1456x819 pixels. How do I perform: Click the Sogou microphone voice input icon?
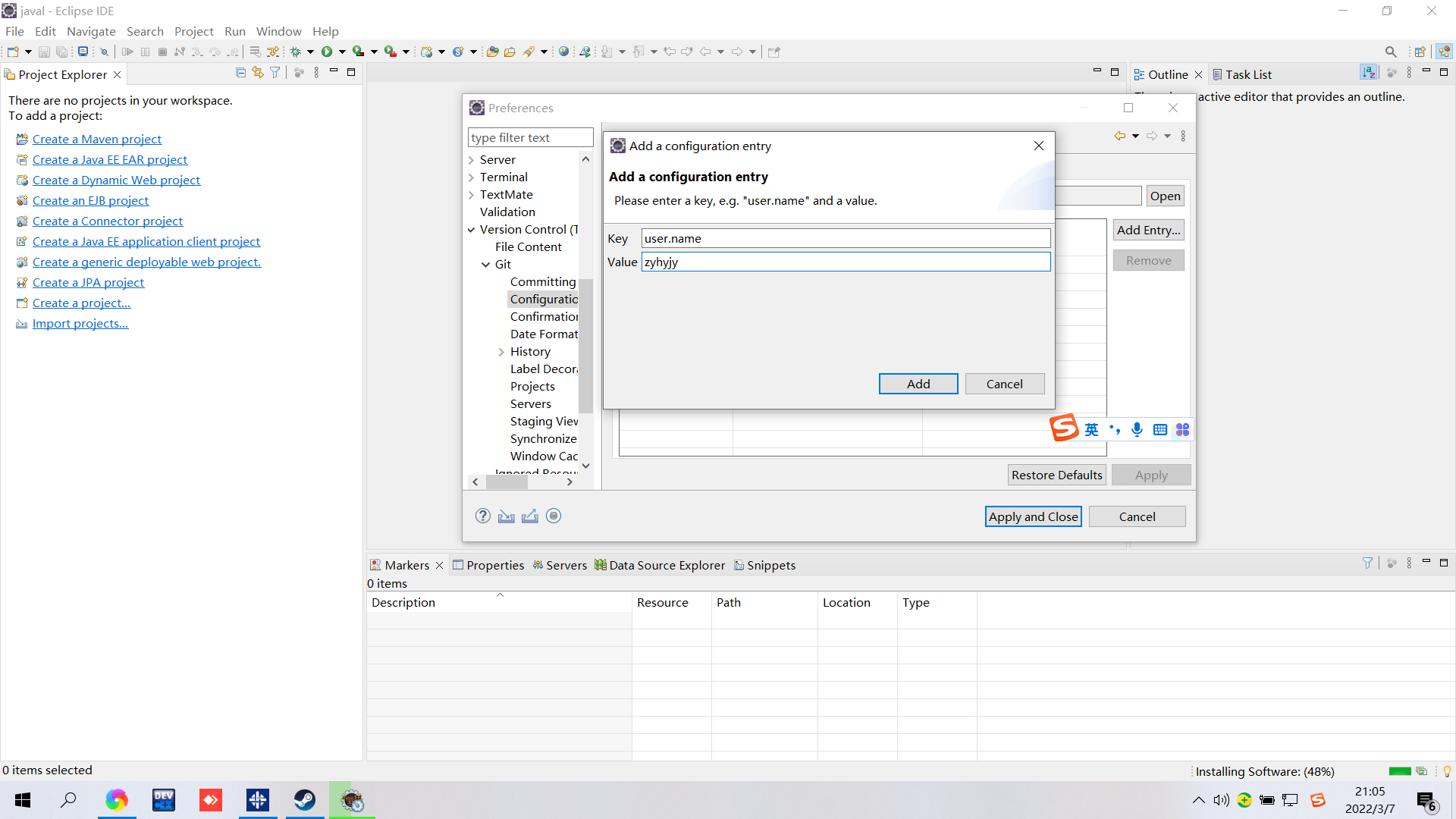(x=1137, y=430)
